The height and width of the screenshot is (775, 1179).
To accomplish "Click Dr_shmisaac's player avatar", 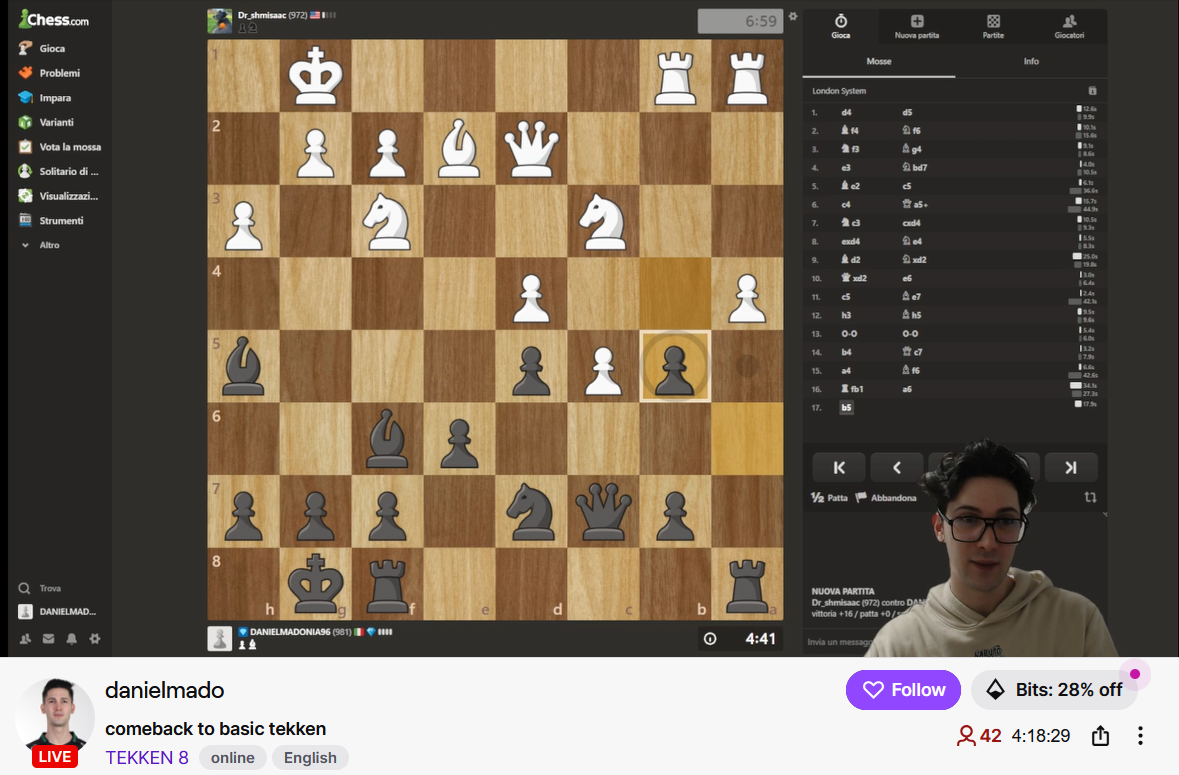I will (x=220, y=21).
